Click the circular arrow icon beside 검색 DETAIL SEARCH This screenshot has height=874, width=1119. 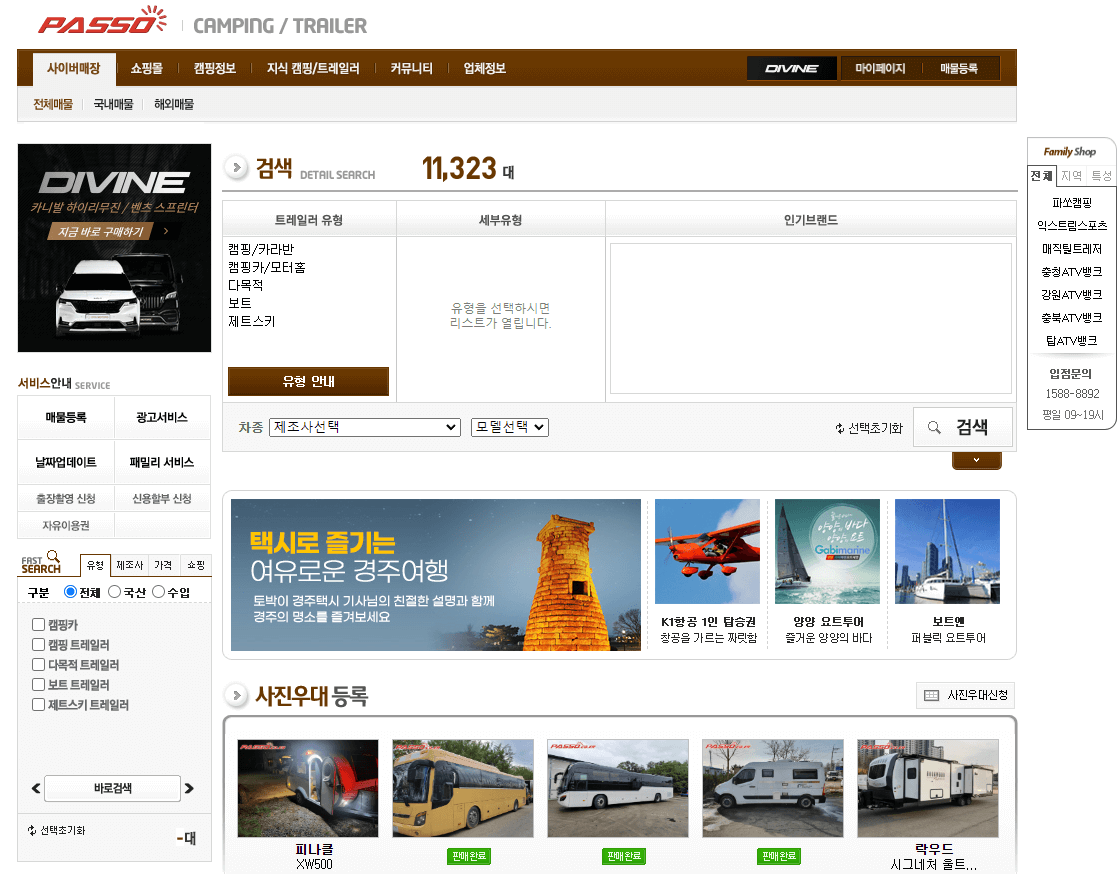point(236,167)
